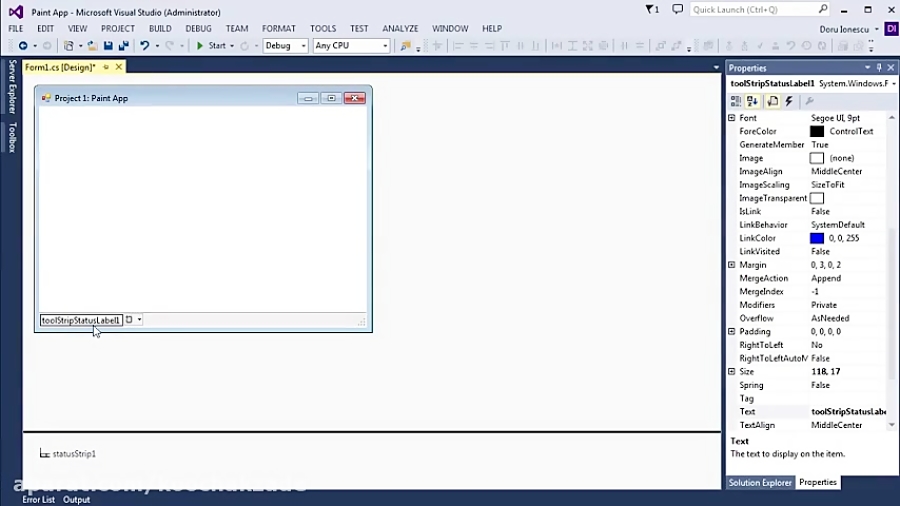Close the Properties panel

(x=891, y=68)
